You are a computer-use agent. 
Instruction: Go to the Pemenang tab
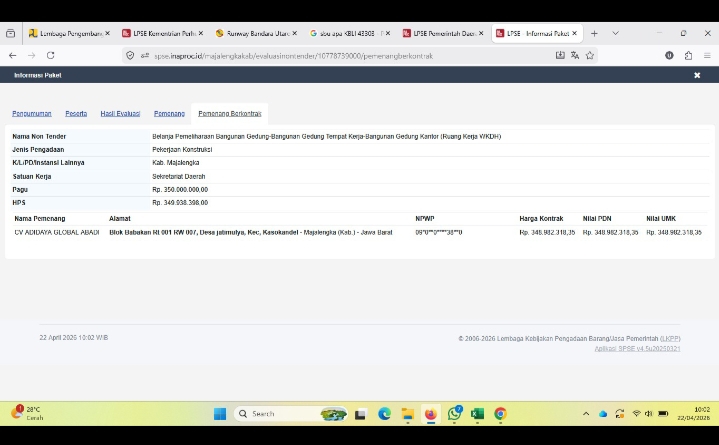(169, 114)
